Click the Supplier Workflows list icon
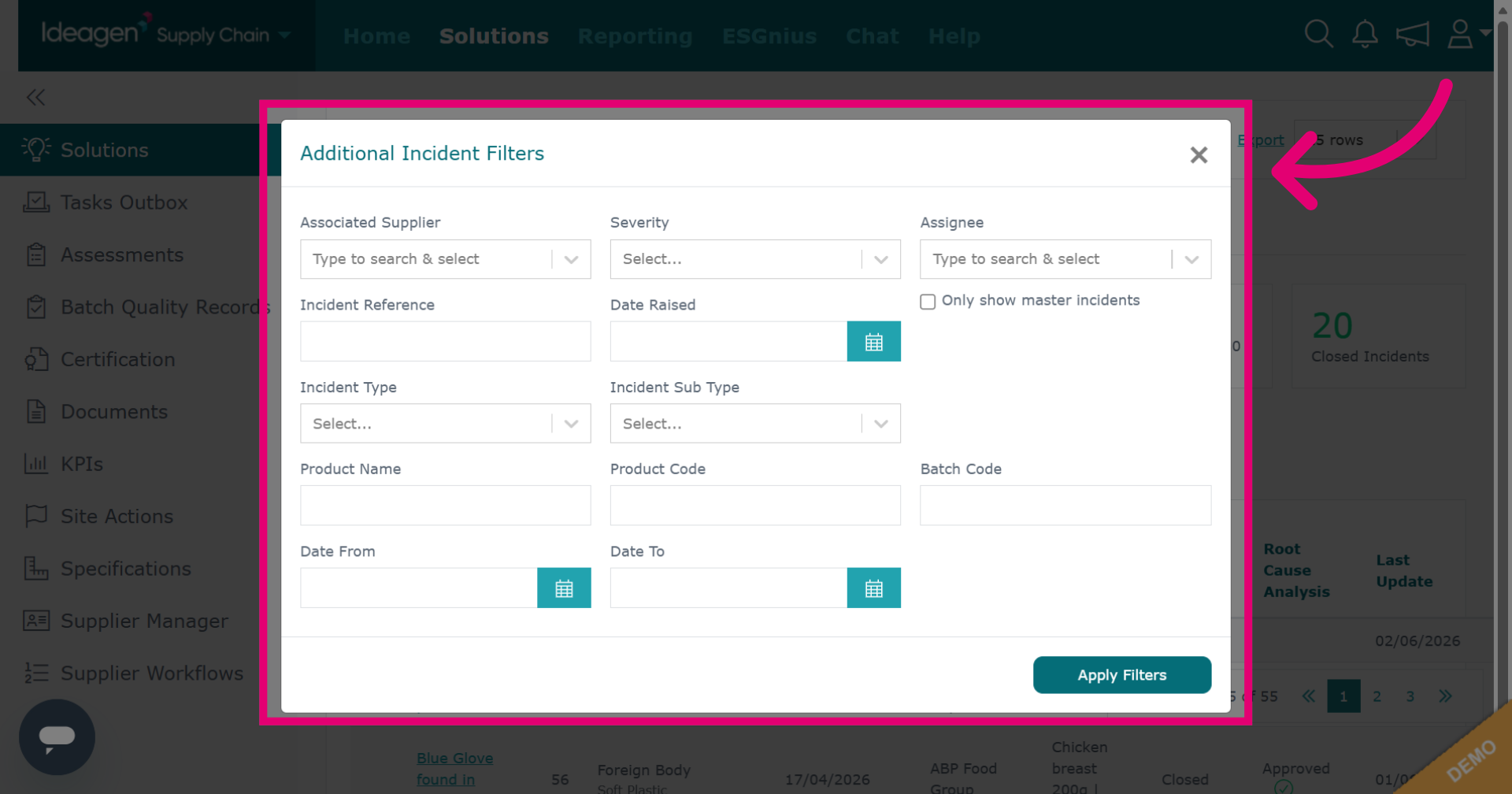The image size is (1512, 794). (36, 673)
